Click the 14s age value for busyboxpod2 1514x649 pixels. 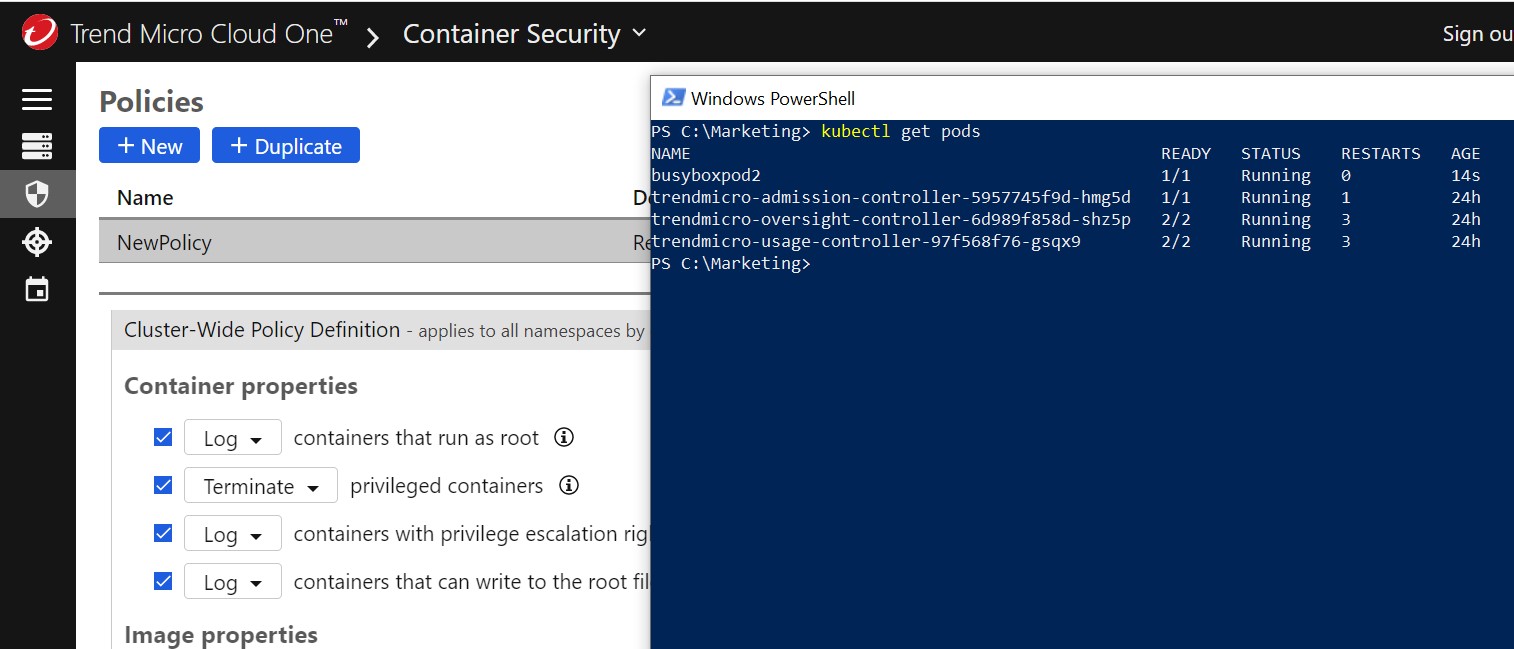[x=1466, y=175]
